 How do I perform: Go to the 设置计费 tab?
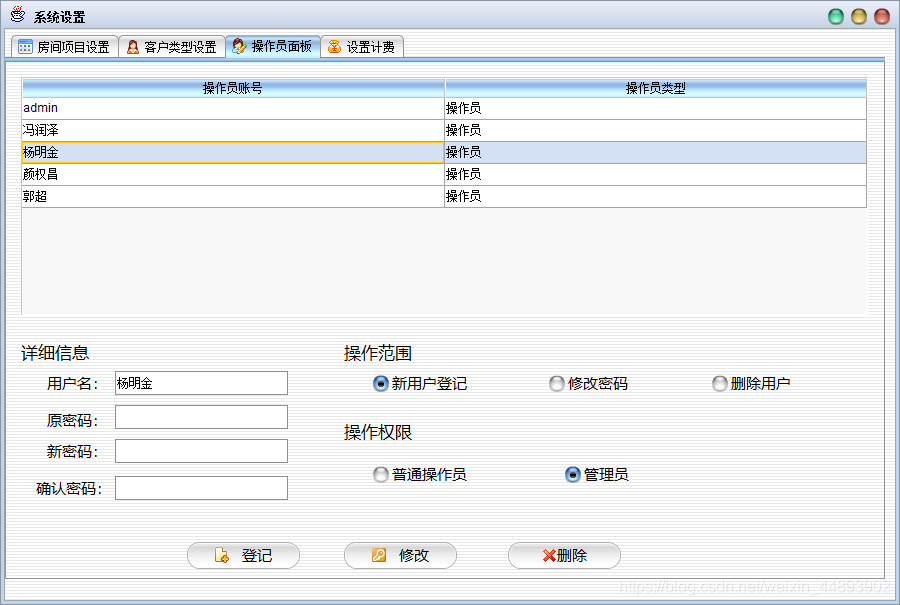[362, 47]
